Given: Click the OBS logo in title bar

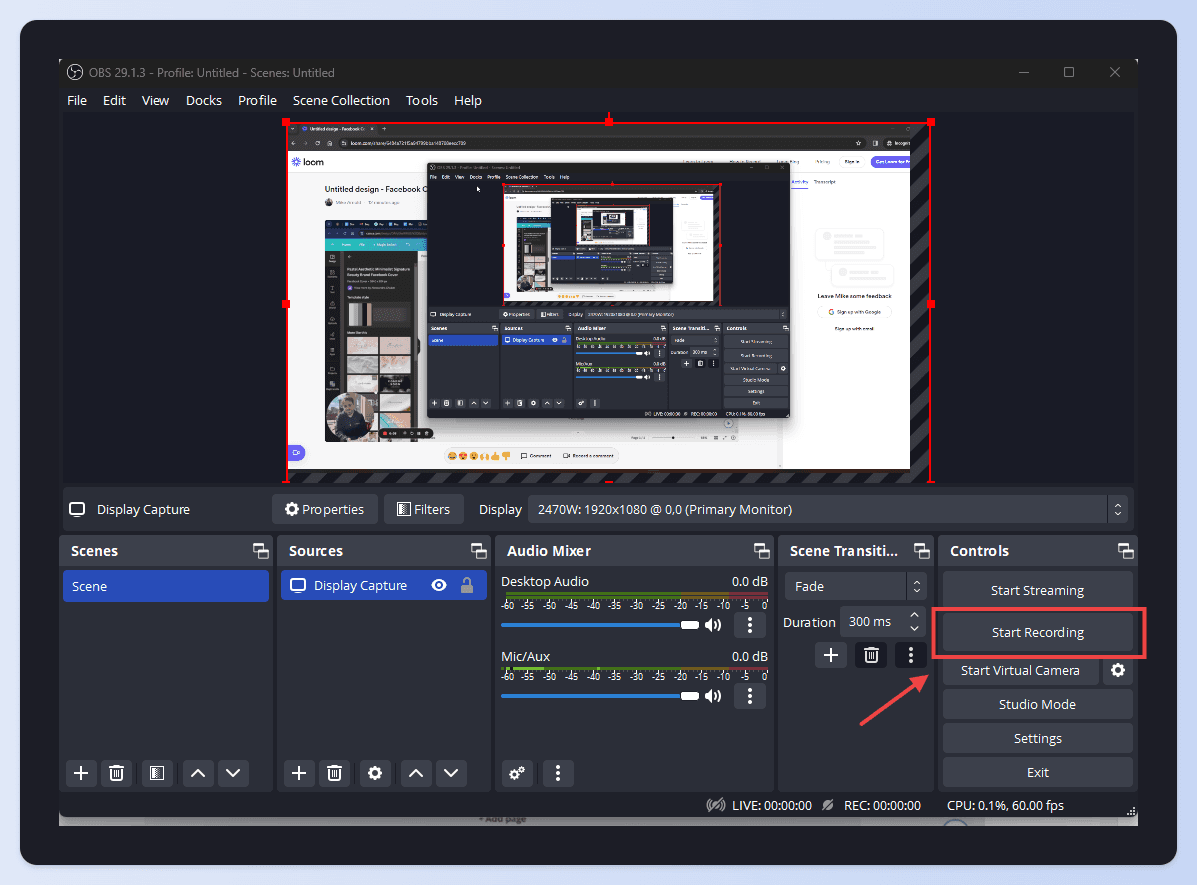Looking at the screenshot, I should click(x=75, y=73).
